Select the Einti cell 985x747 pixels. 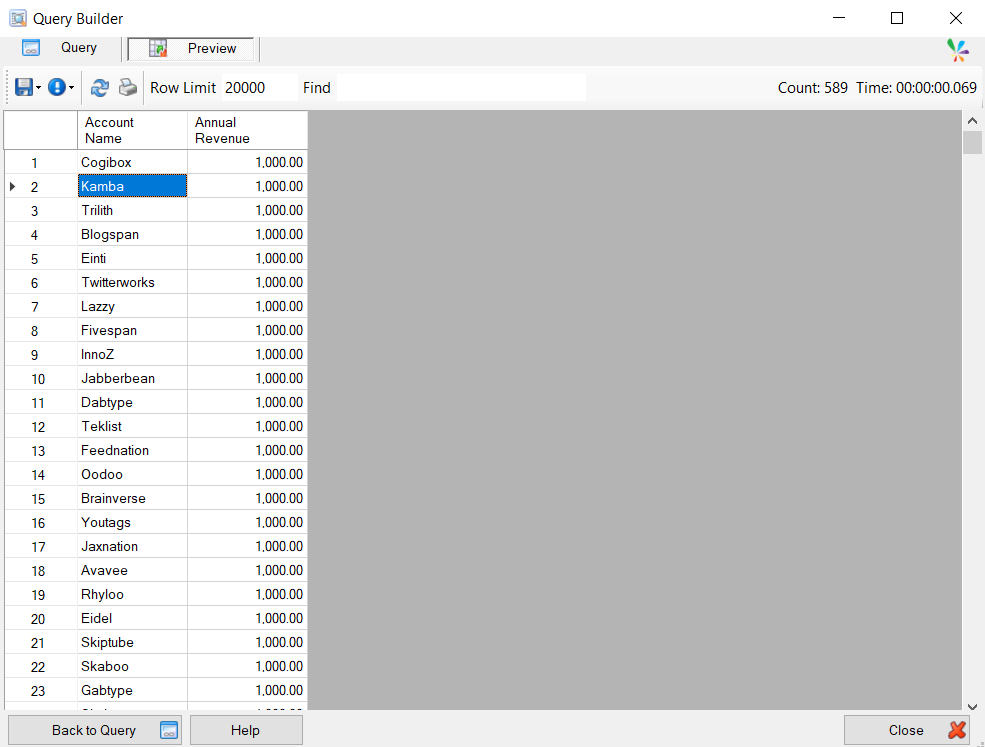click(133, 258)
